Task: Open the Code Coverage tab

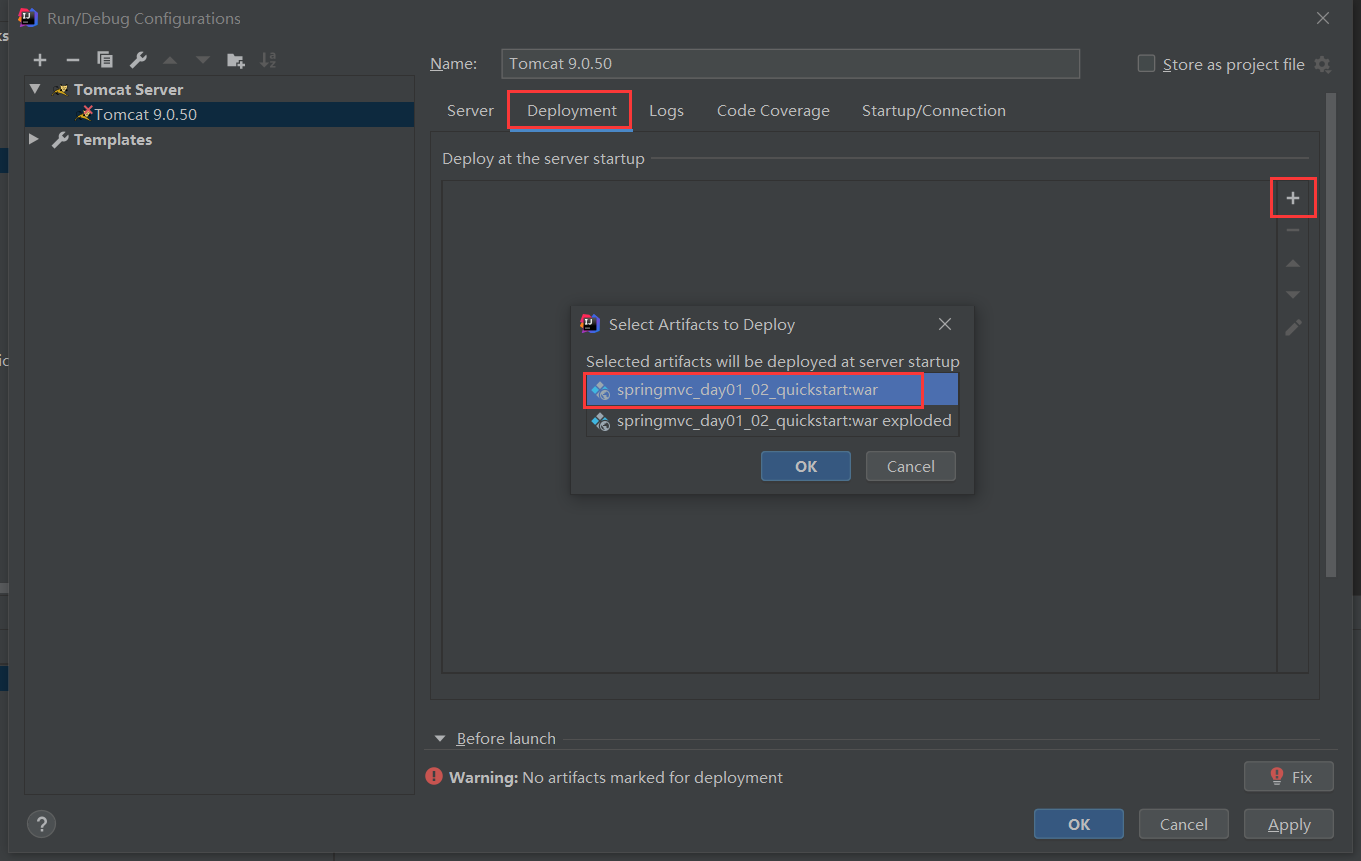Action: (x=773, y=111)
